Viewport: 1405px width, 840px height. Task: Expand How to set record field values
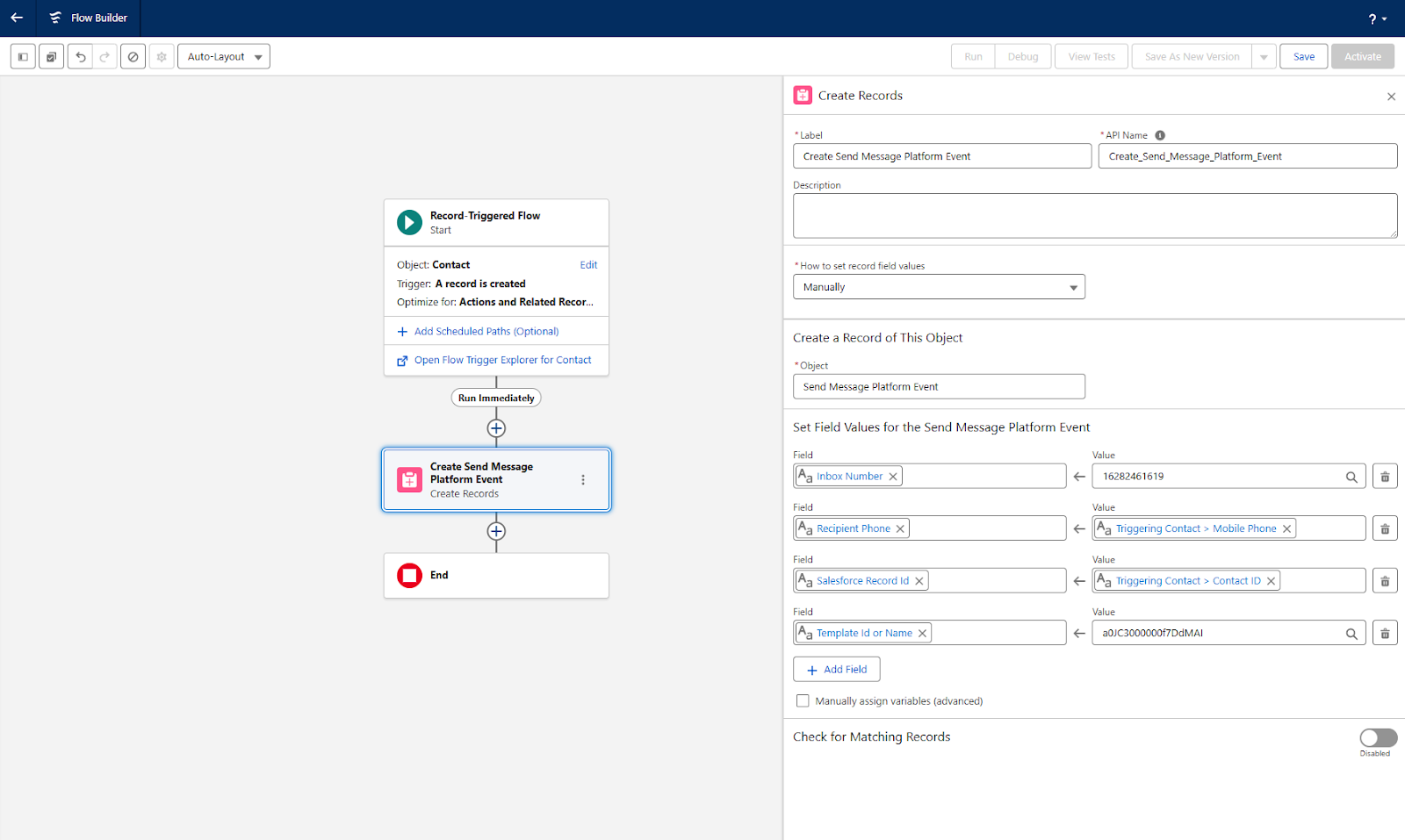click(938, 287)
